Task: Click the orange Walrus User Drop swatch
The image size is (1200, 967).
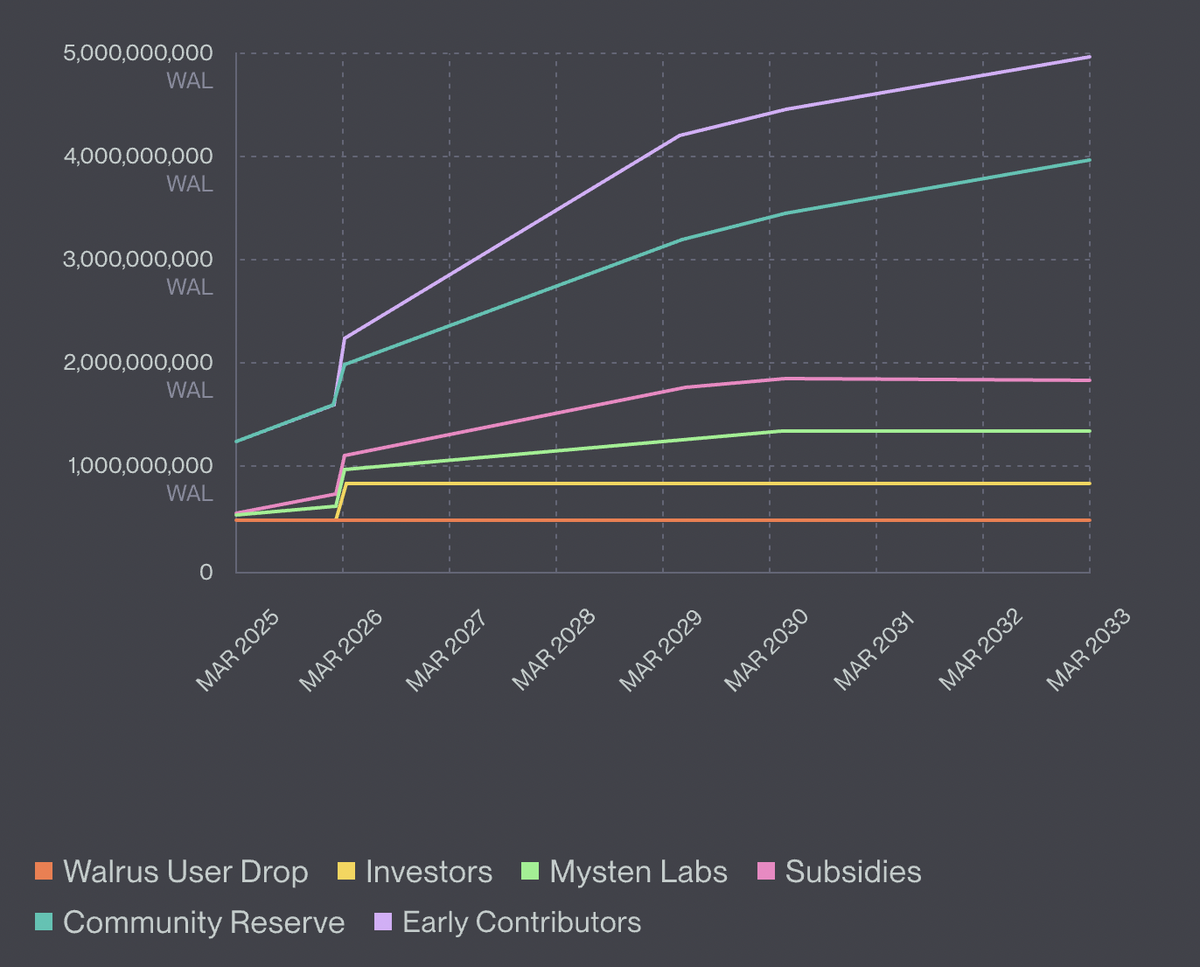Action: 43,871
